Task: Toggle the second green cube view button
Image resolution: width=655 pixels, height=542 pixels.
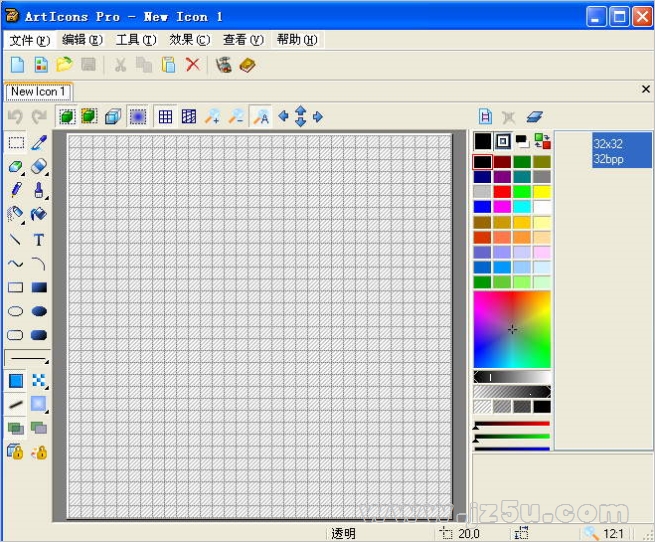Action: pyautogui.click(x=89, y=116)
